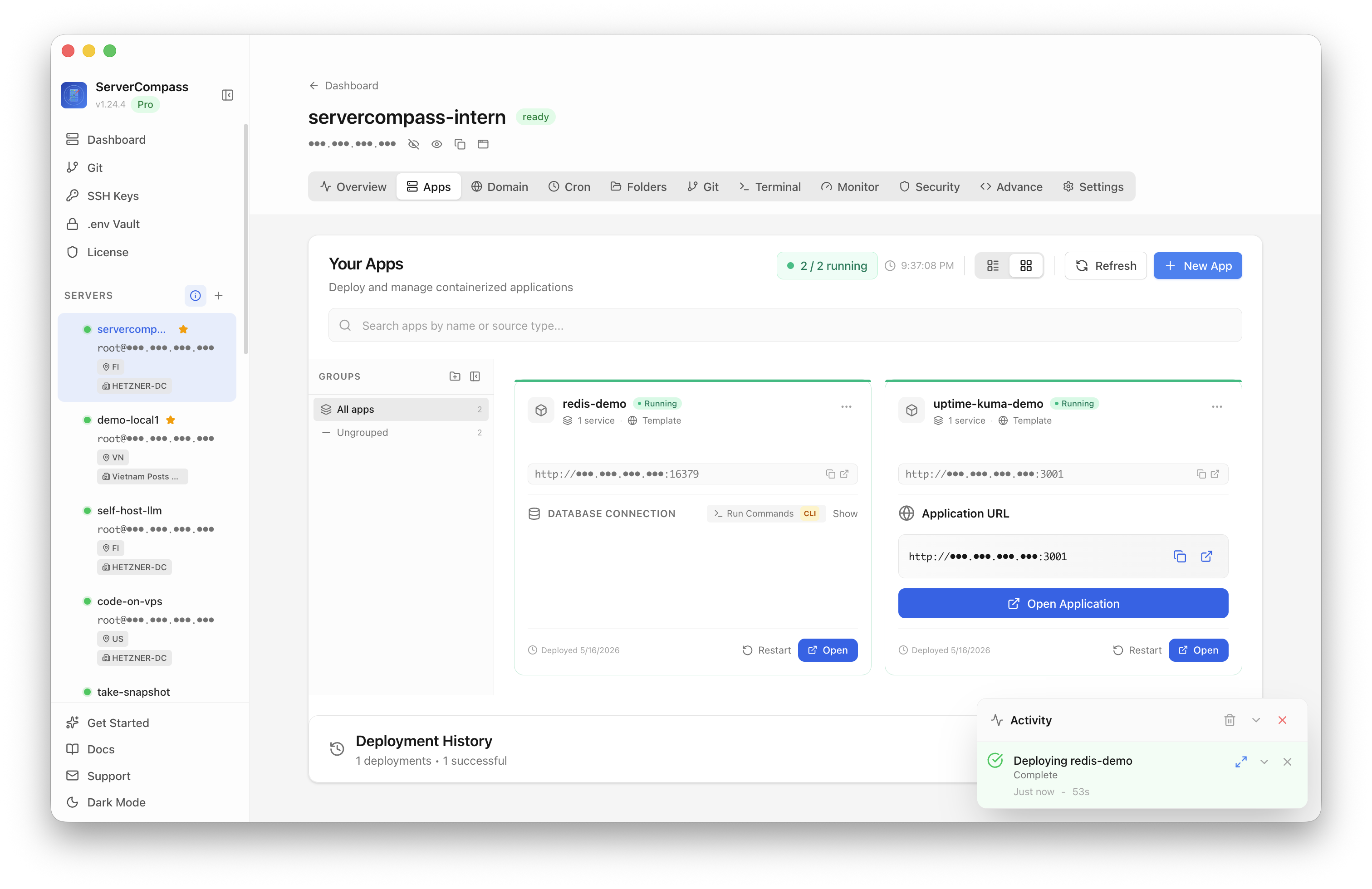
Task: Select All apps group
Action: pos(401,409)
